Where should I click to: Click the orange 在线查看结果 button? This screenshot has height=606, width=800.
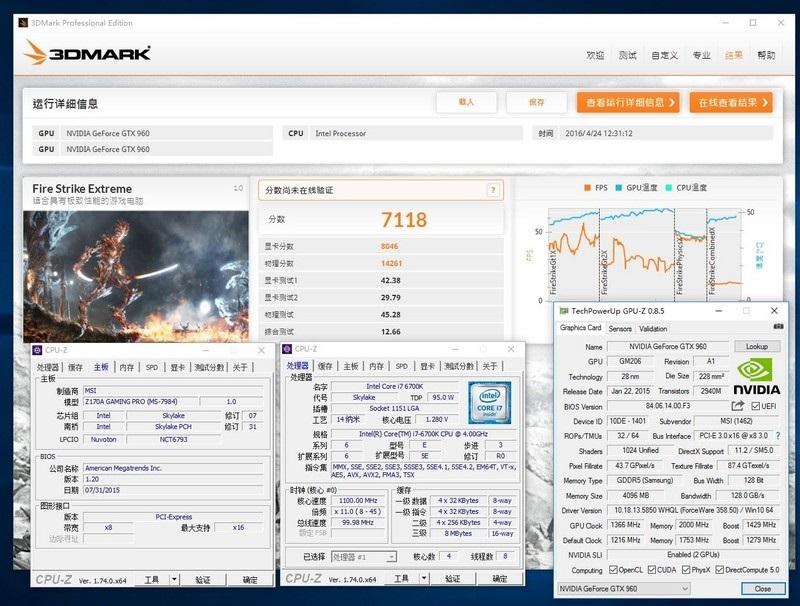tap(731, 102)
